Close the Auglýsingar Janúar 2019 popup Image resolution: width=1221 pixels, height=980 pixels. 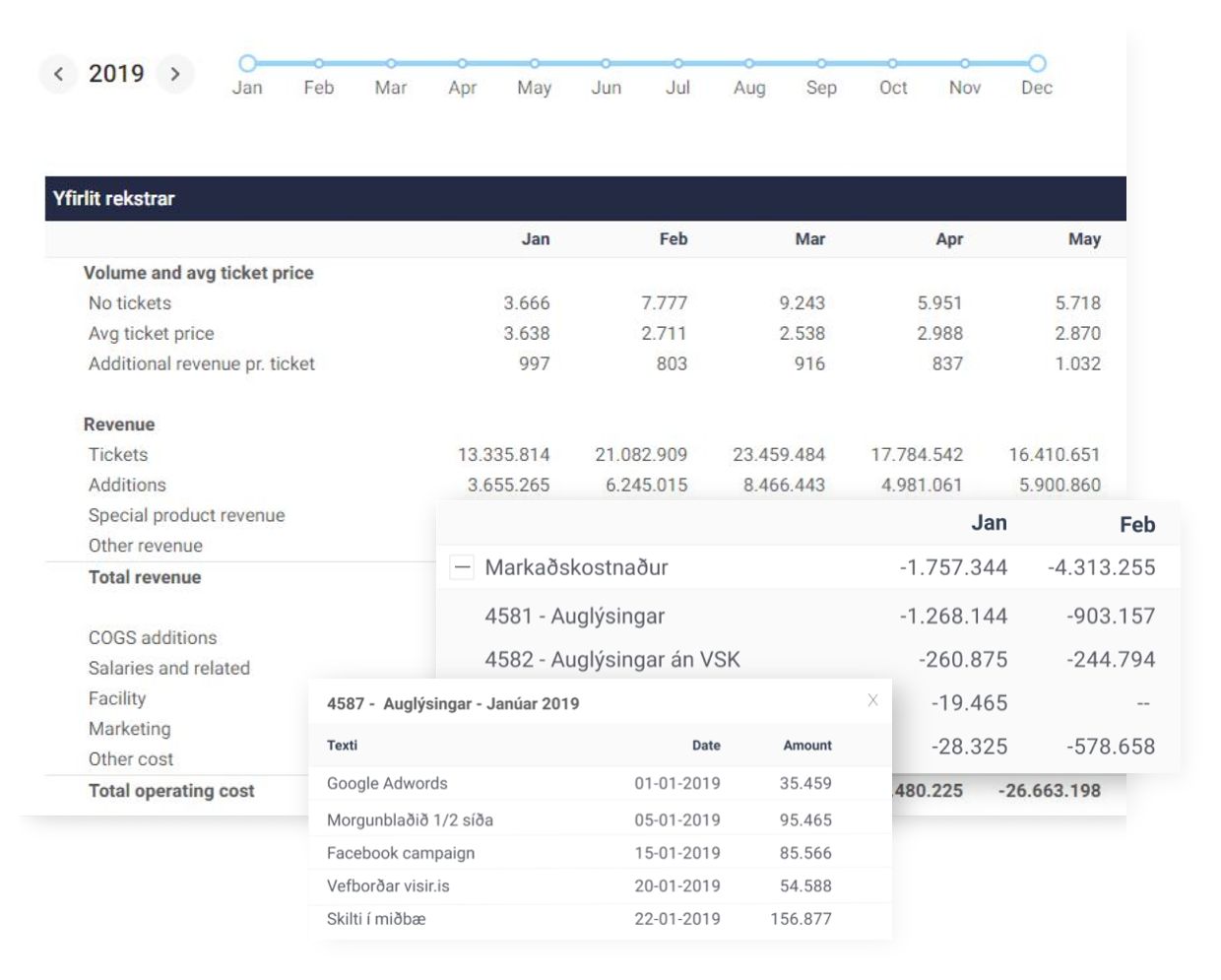pos(872,700)
